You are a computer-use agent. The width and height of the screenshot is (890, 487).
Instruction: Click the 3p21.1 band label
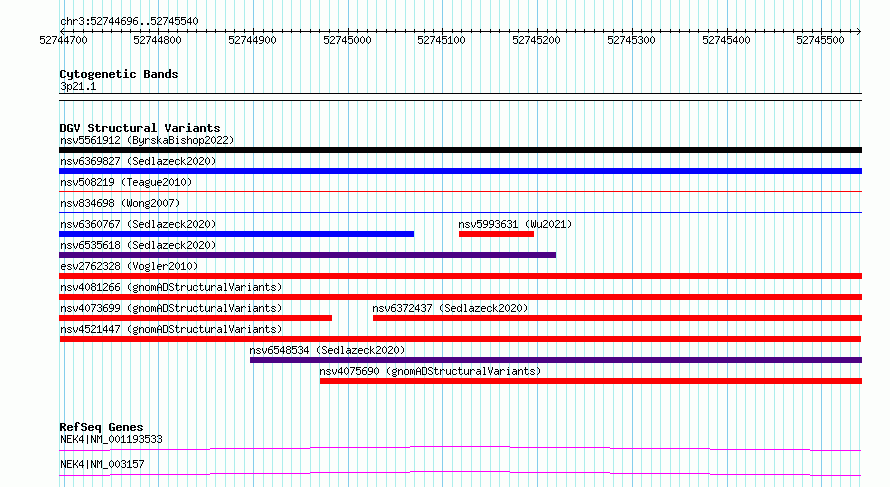(78, 86)
